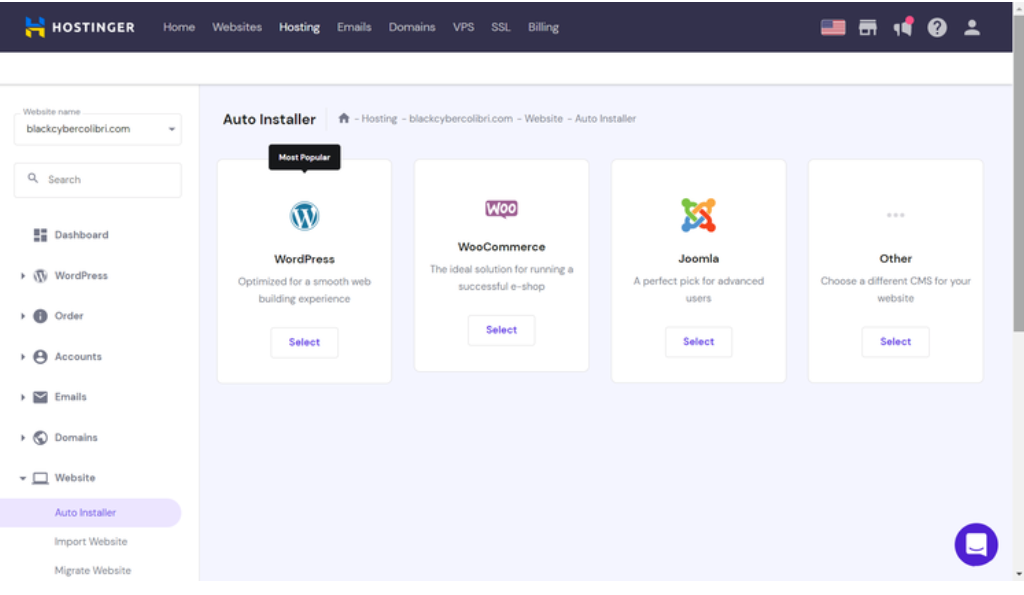This screenshot has width=1024, height=595.
Task: Click the three dots icon on Other card
Action: tap(895, 215)
